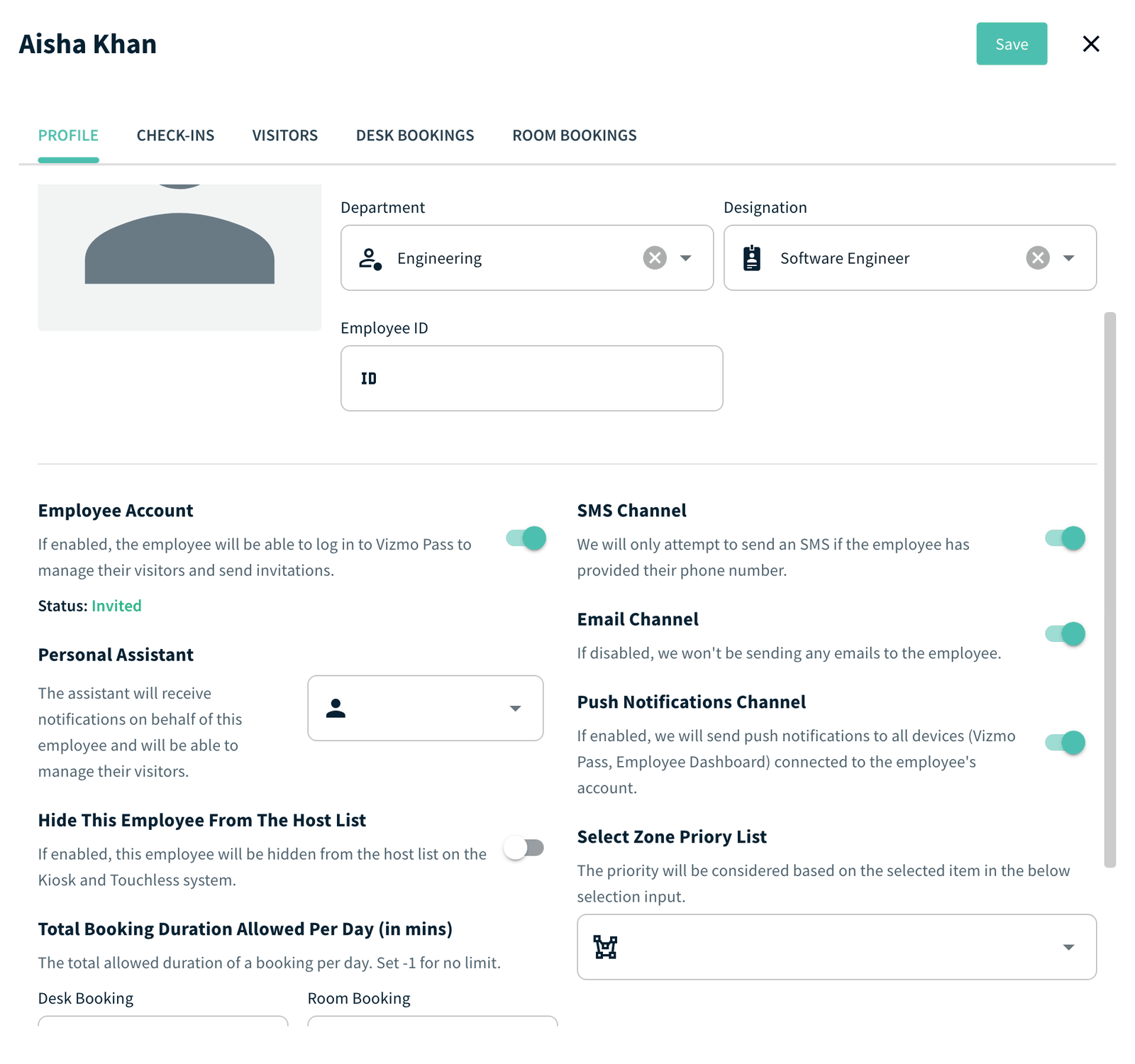The image size is (1135, 1064).
Task: Save the employee profile
Action: click(1012, 44)
